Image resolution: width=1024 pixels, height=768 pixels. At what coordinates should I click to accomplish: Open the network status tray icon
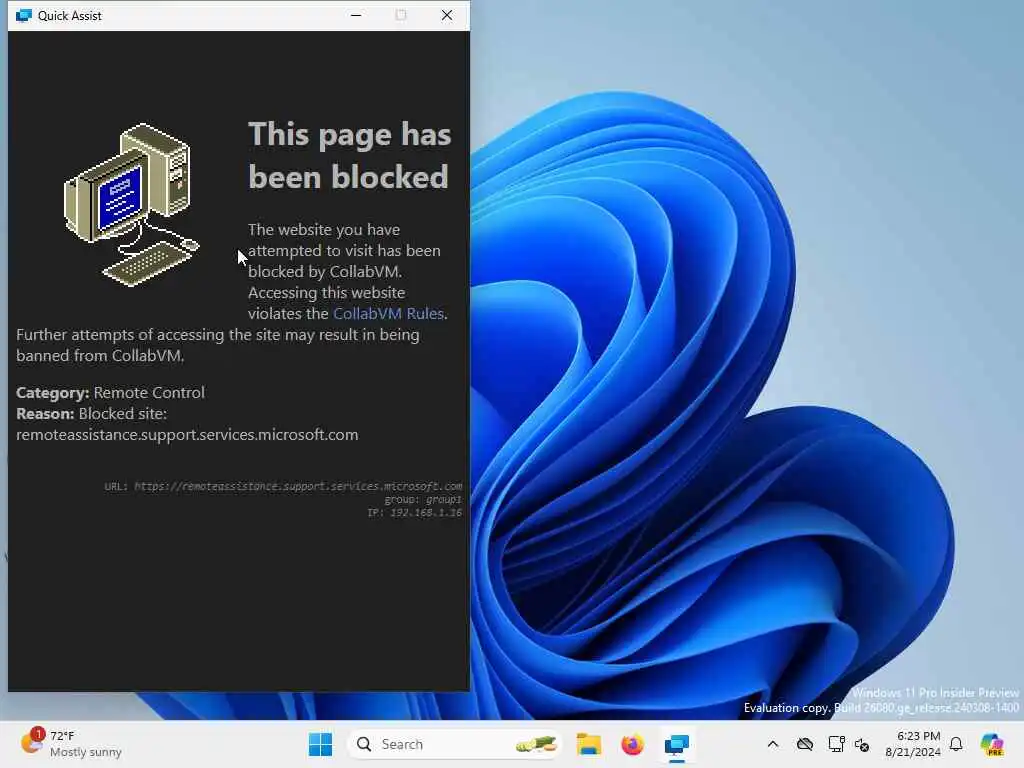click(836, 744)
